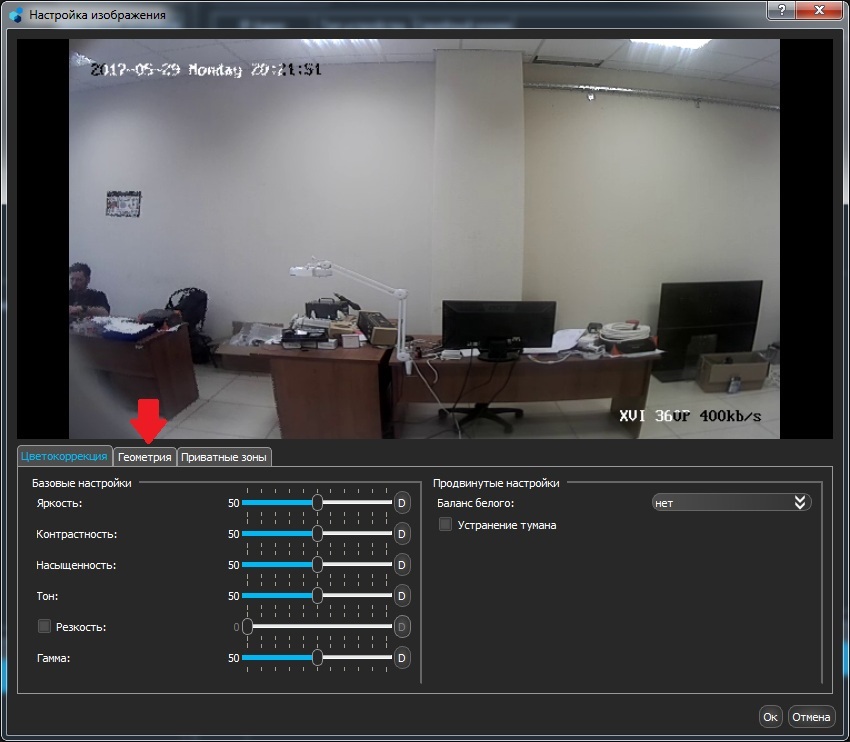Open the Приватные зоны tab
Image resolution: width=850 pixels, height=742 pixels.
pyautogui.click(x=224, y=457)
